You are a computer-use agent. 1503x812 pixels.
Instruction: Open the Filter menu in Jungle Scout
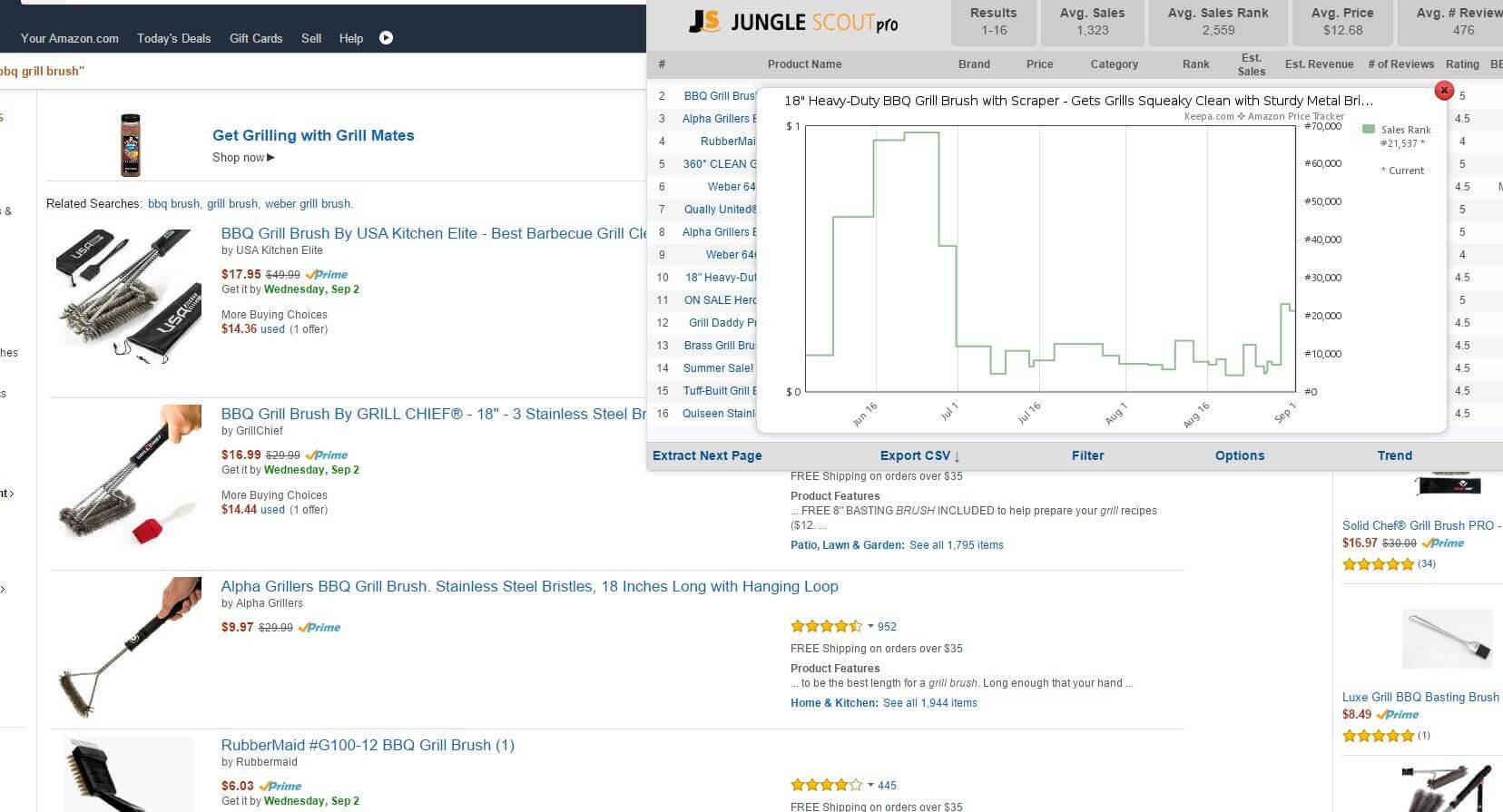point(1087,455)
